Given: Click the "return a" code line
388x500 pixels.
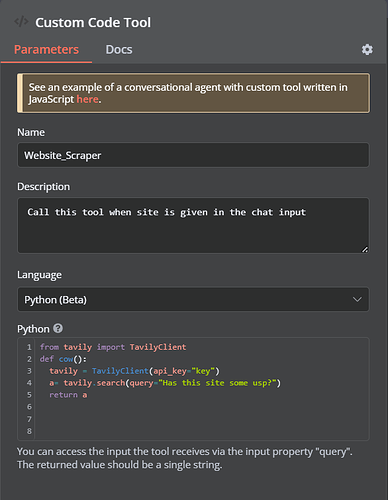Looking at the screenshot, I should (x=68, y=395).
